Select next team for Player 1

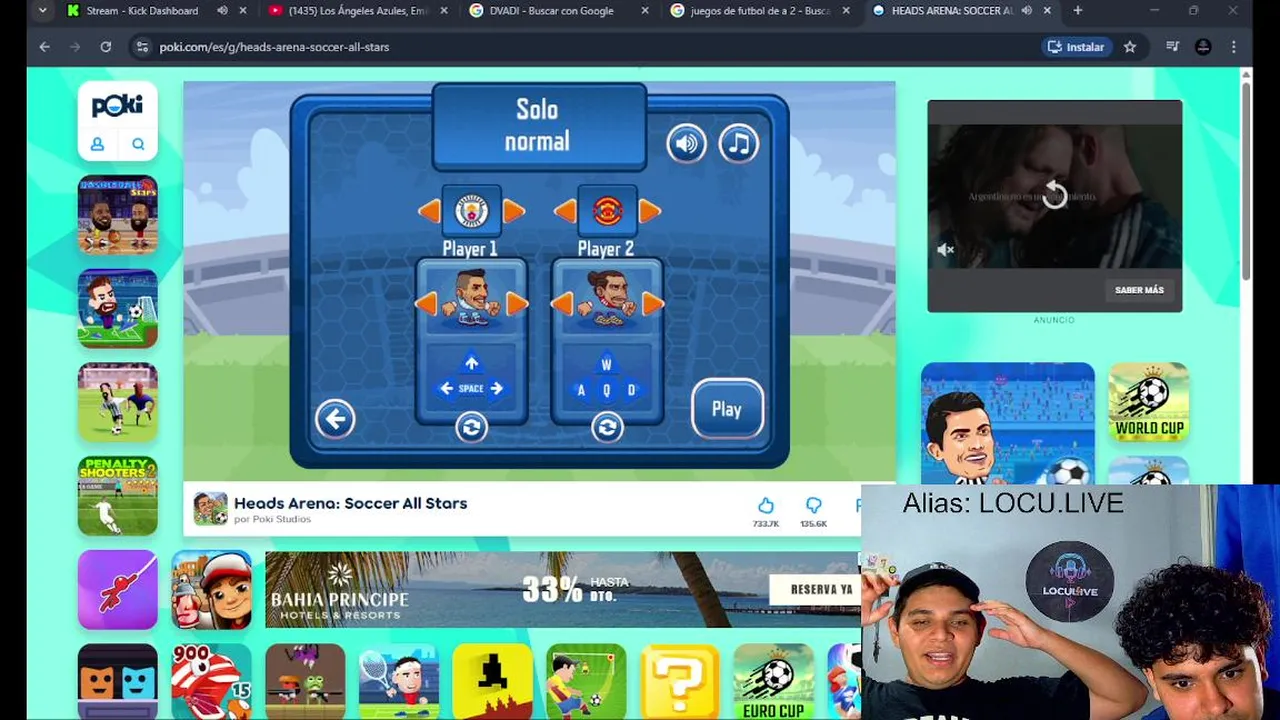click(514, 211)
